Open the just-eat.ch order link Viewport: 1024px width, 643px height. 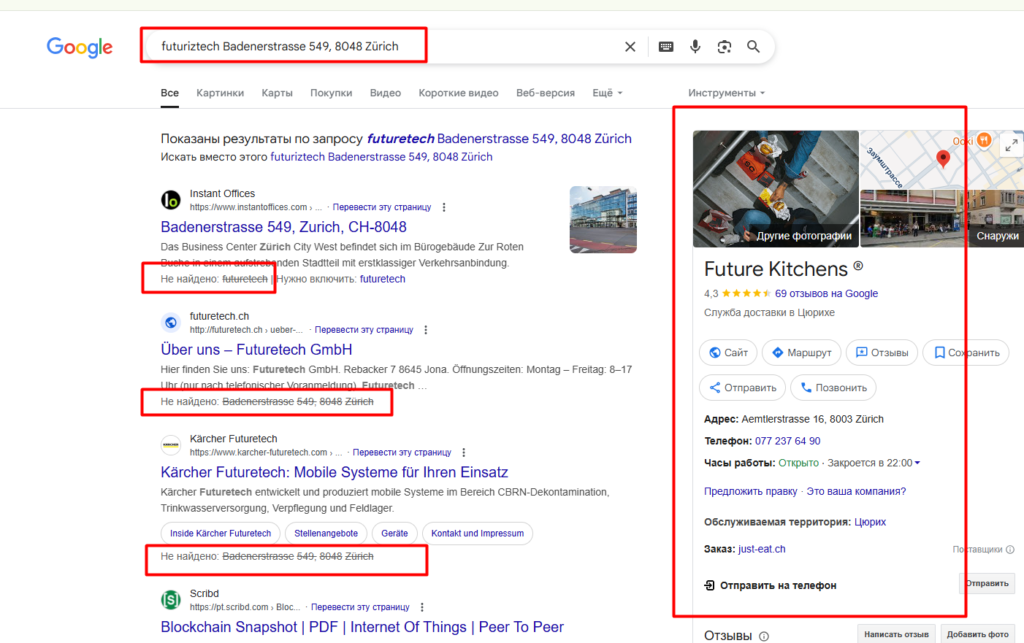(x=761, y=549)
